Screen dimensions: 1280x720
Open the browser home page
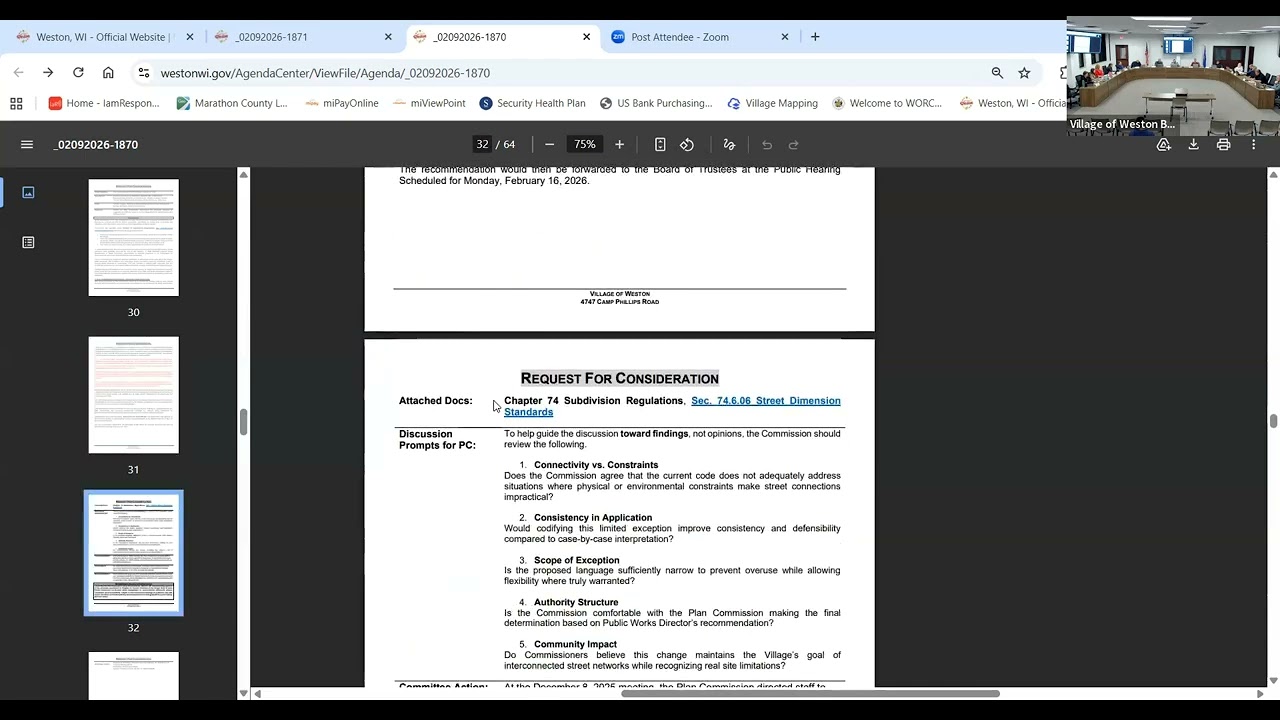[108, 73]
